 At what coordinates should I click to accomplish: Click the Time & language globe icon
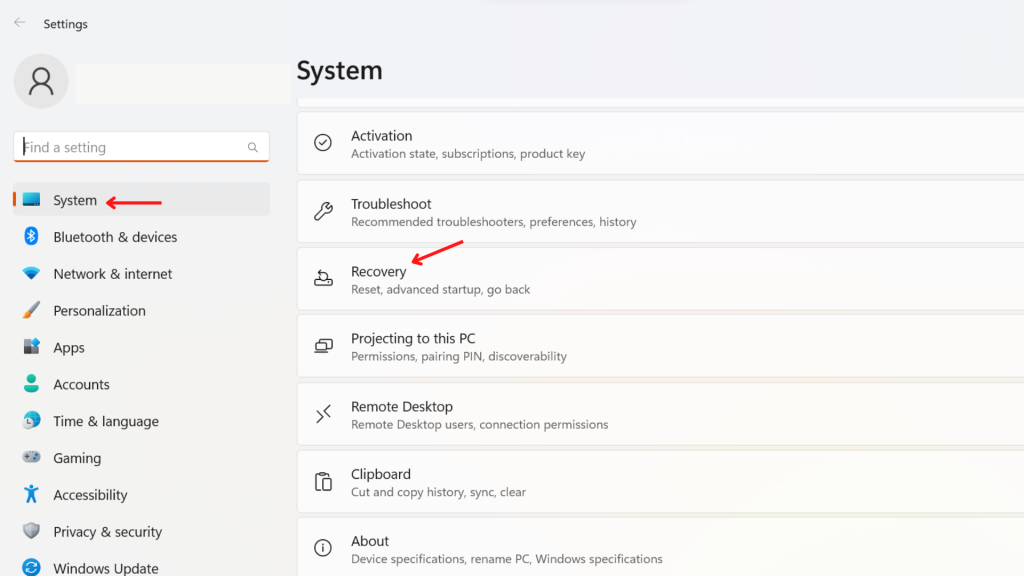coord(31,421)
